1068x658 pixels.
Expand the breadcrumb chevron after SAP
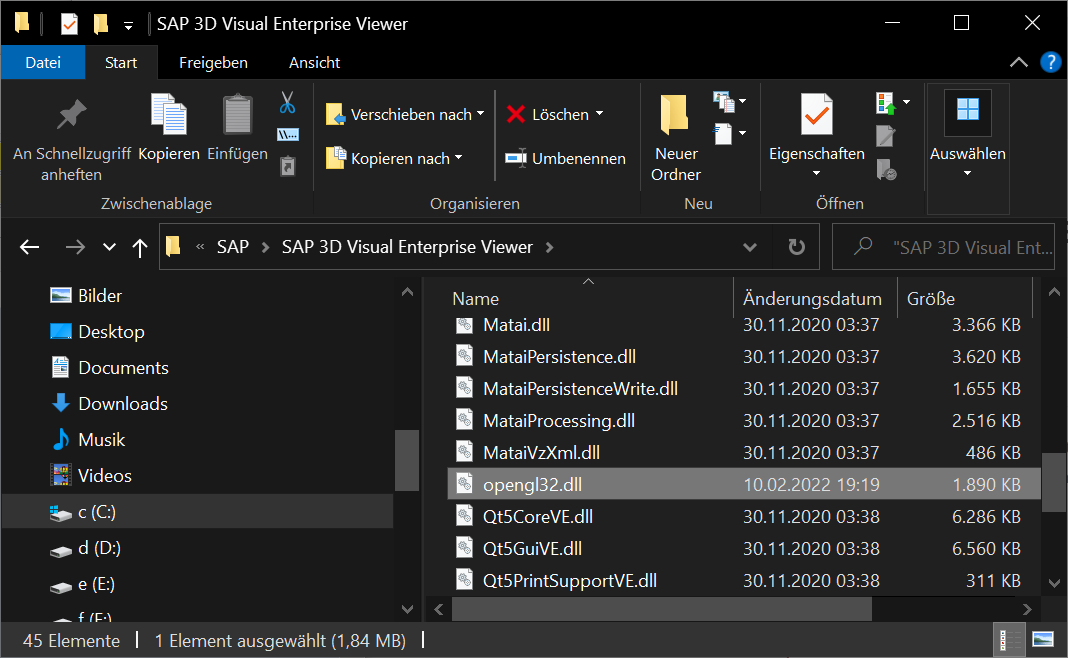point(266,247)
